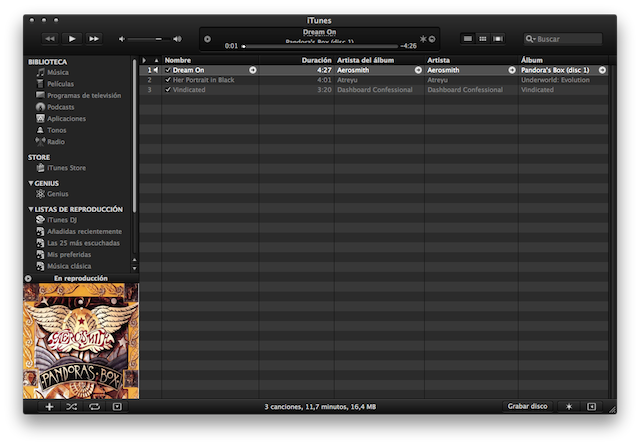Click Atreyu in Artista column
The image size is (640, 446).
pyautogui.click(x=438, y=80)
